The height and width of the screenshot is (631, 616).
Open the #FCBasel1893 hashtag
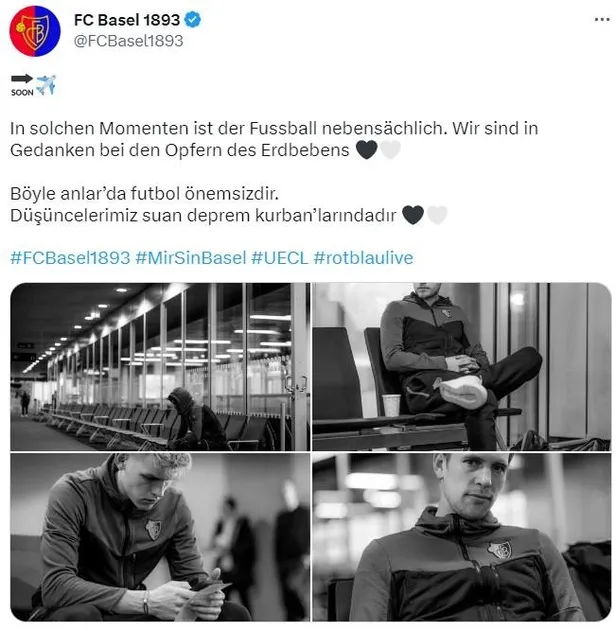[x=70, y=258]
